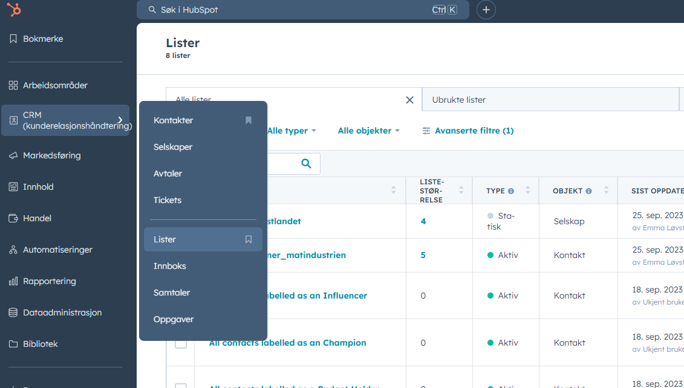Open the Alle objekter dropdown
Image resolution: width=684 pixels, height=388 pixels.
coord(369,130)
